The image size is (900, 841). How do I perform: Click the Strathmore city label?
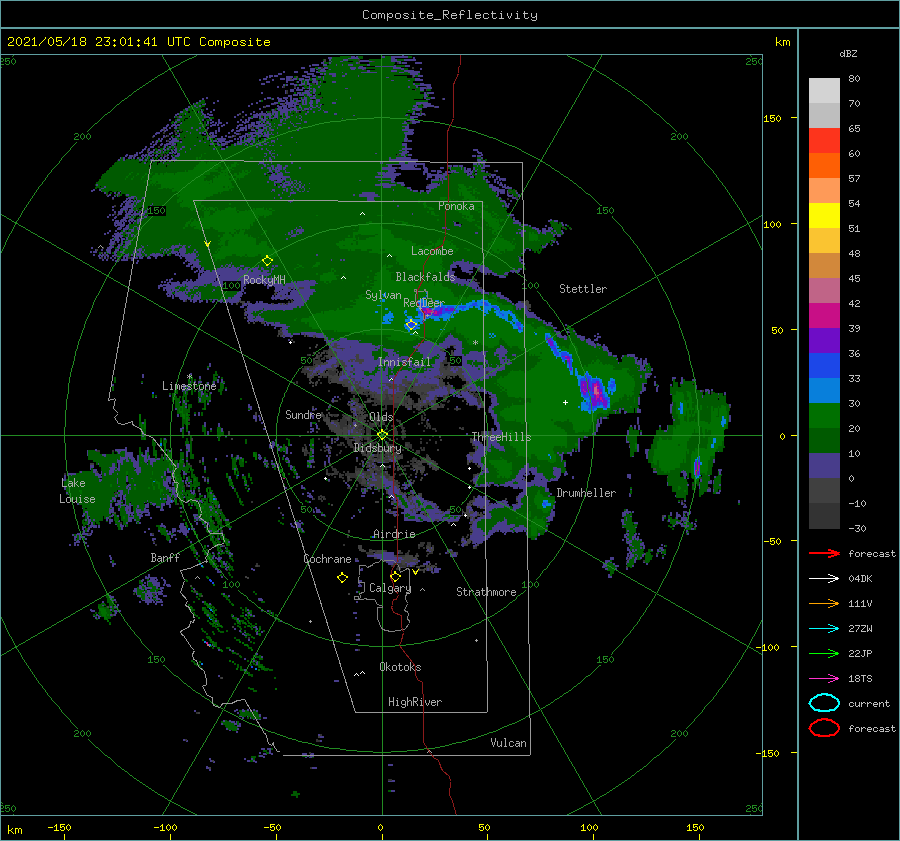pos(486,592)
